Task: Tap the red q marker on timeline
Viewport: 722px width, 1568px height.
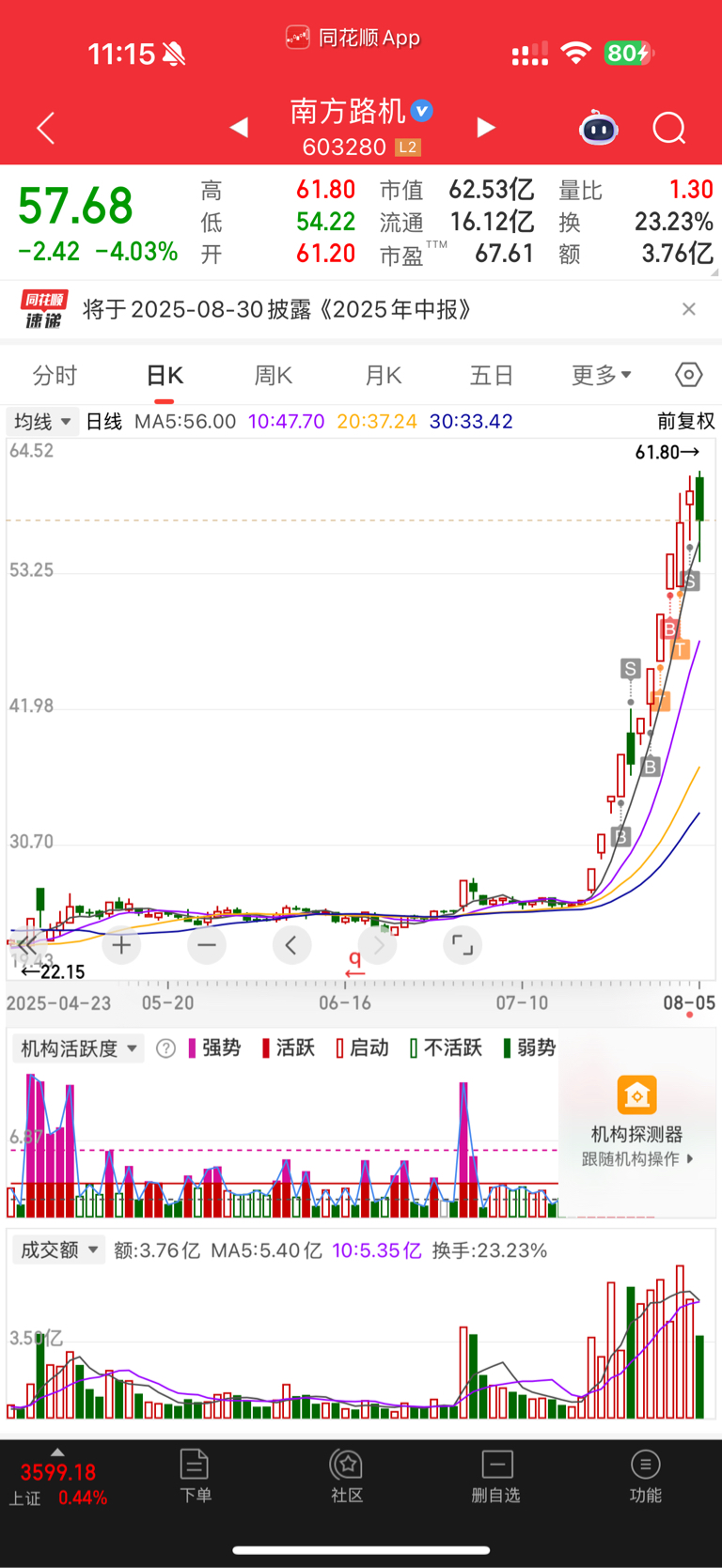Action: [354, 963]
